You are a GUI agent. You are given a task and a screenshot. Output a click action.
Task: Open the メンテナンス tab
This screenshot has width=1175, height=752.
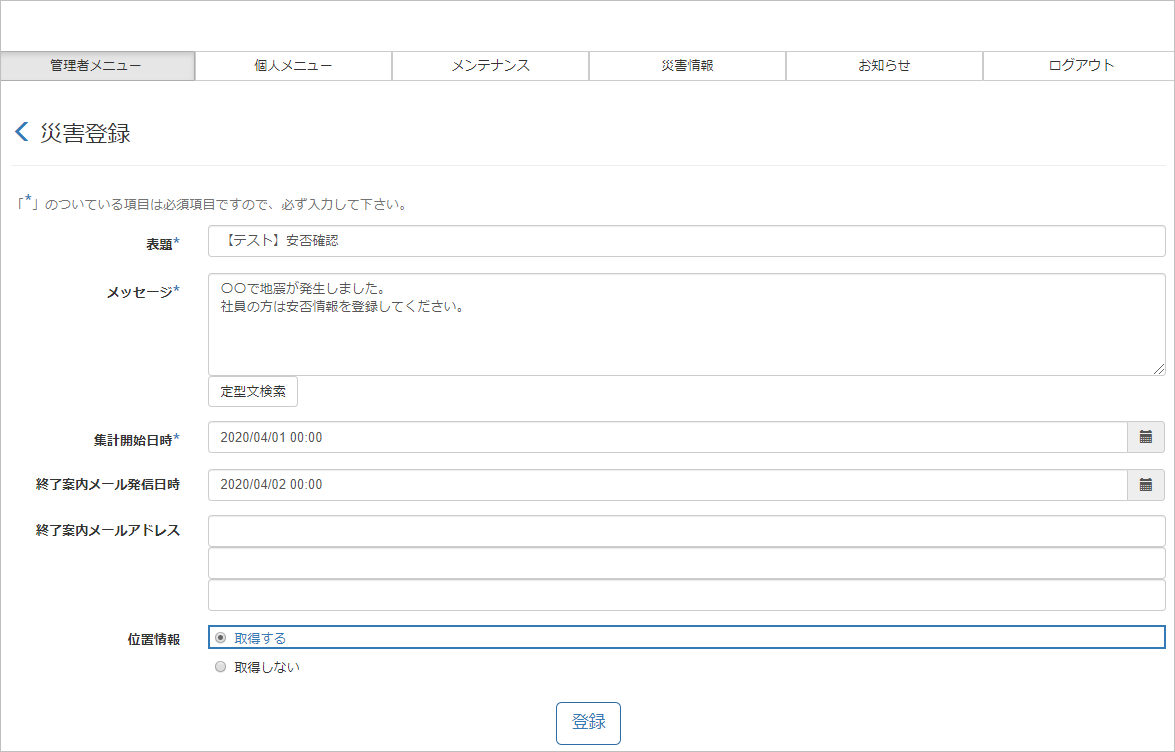(x=489, y=66)
